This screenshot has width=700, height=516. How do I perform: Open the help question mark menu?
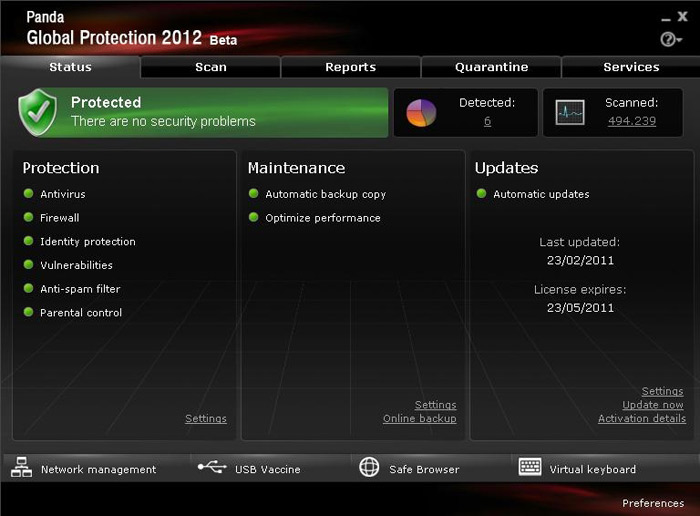tap(671, 39)
